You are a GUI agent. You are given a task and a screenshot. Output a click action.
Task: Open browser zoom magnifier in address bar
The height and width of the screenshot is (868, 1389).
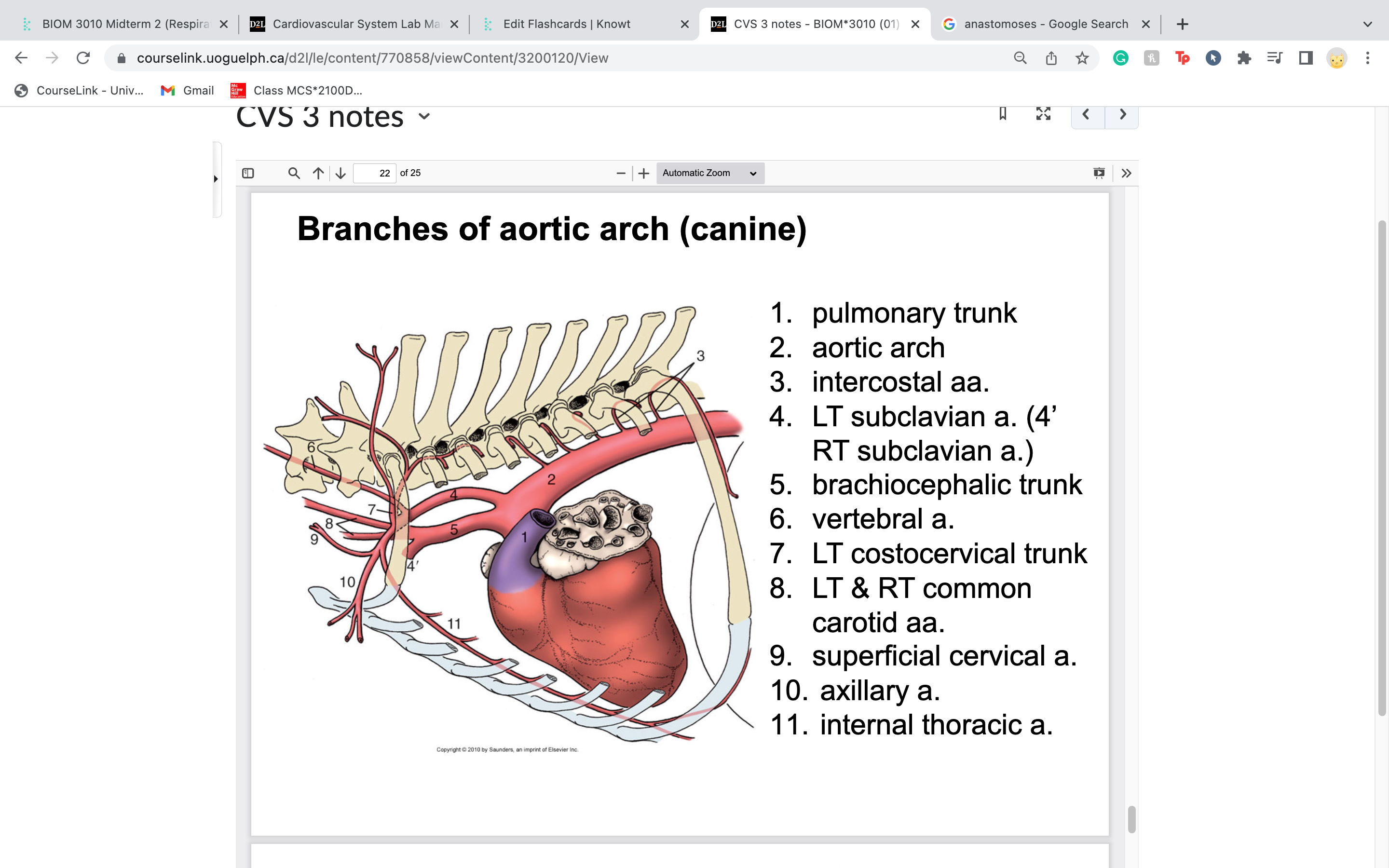(x=1020, y=58)
